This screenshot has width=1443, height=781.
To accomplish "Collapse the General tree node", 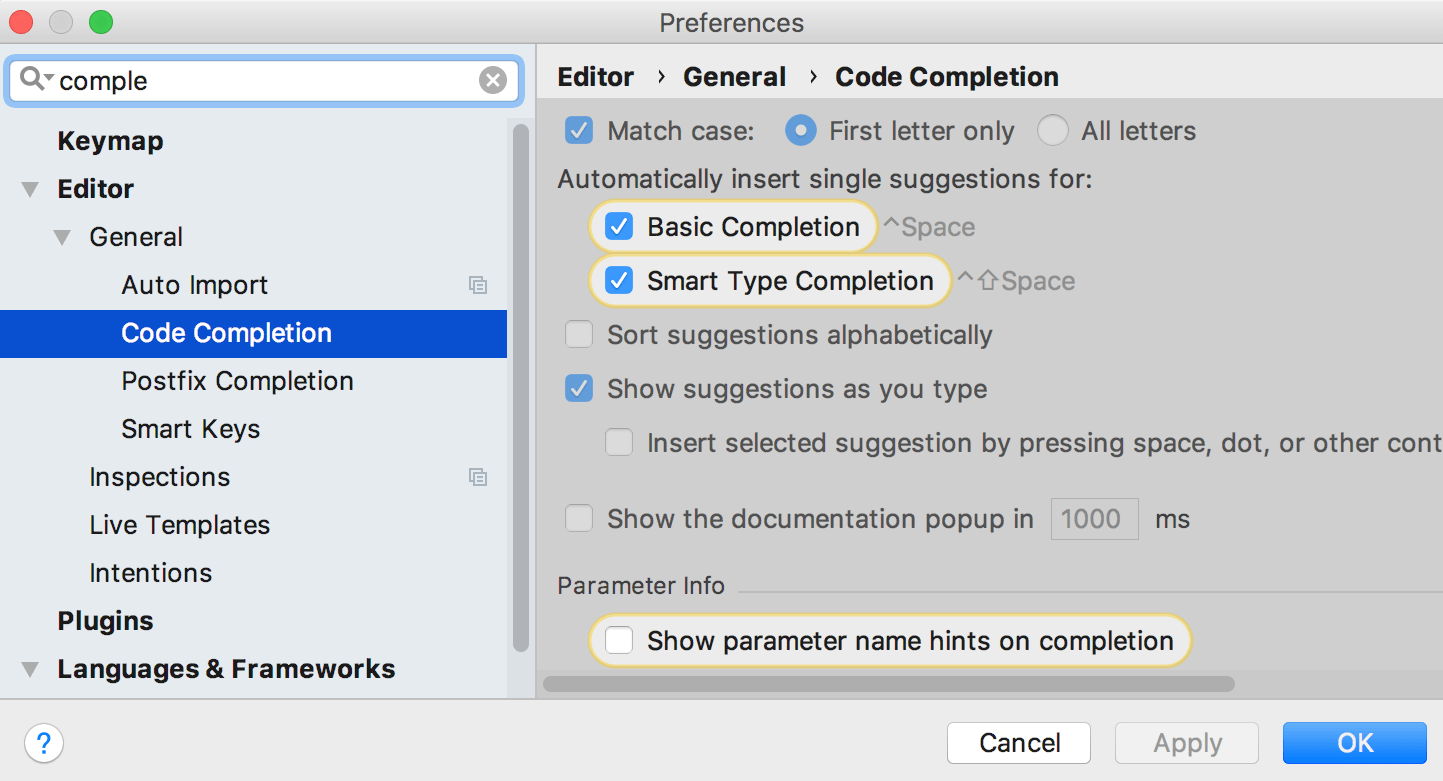I will click(62, 237).
